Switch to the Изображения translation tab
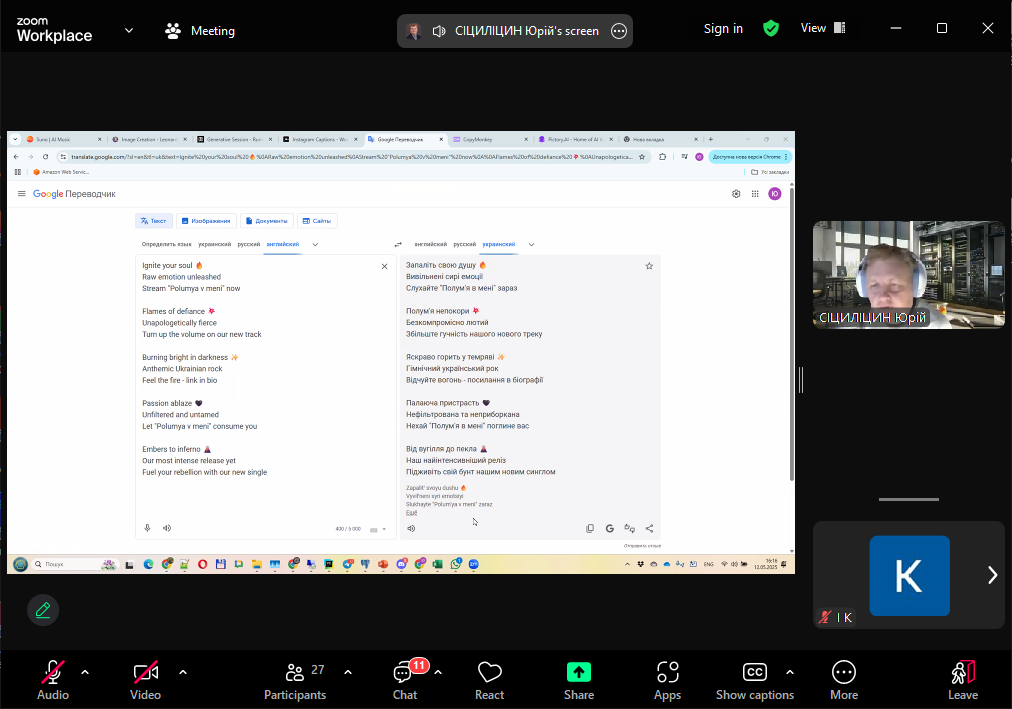1012x709 pixels. 206,221
